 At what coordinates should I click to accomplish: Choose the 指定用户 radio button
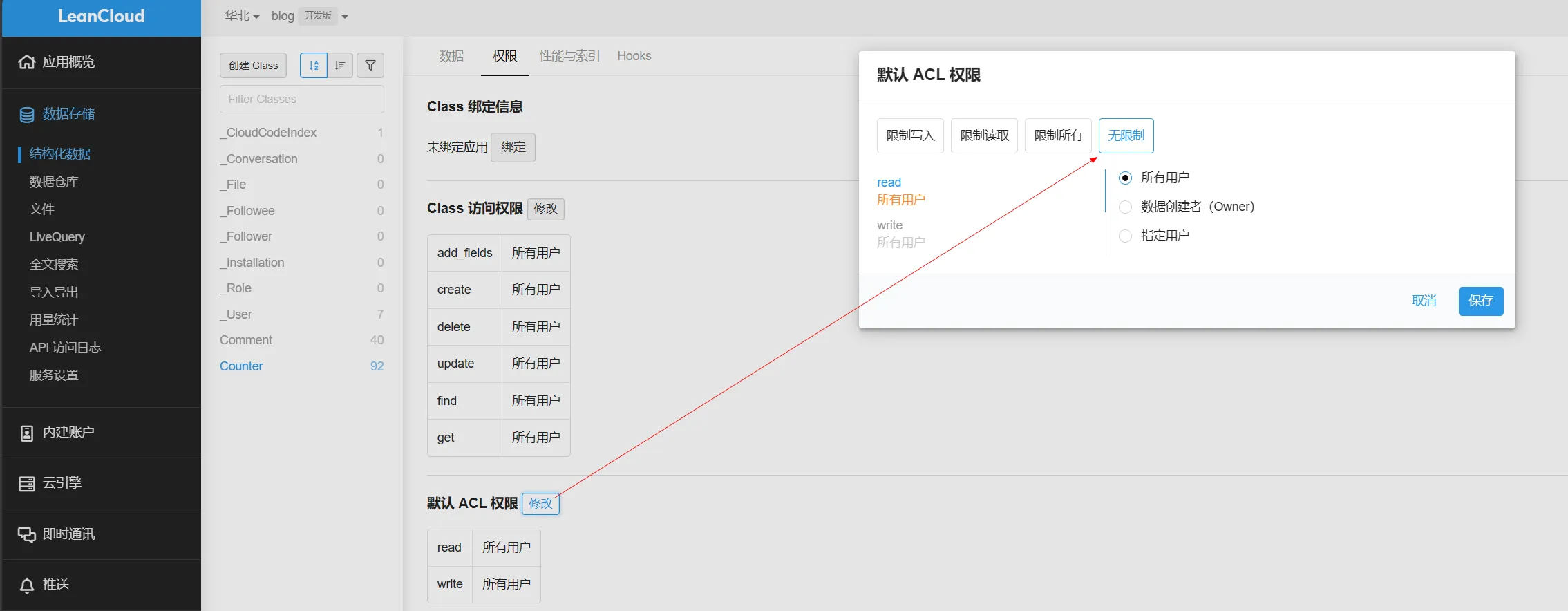tap(1125, 236)
